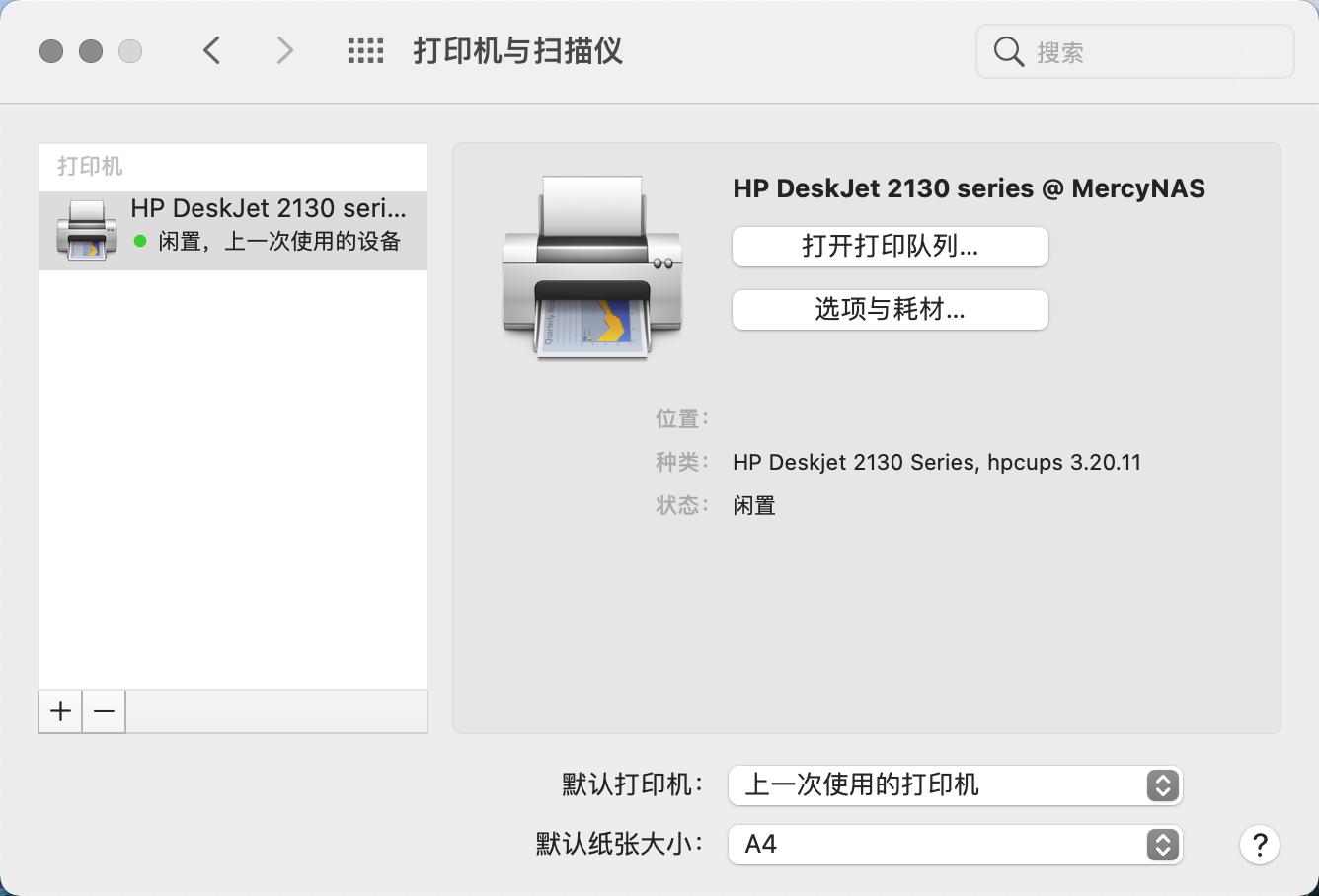Viewport: 1319px width, 896px height.
Task: Click the small printer icon beside HP DeskJet
Action: [87, 230]
